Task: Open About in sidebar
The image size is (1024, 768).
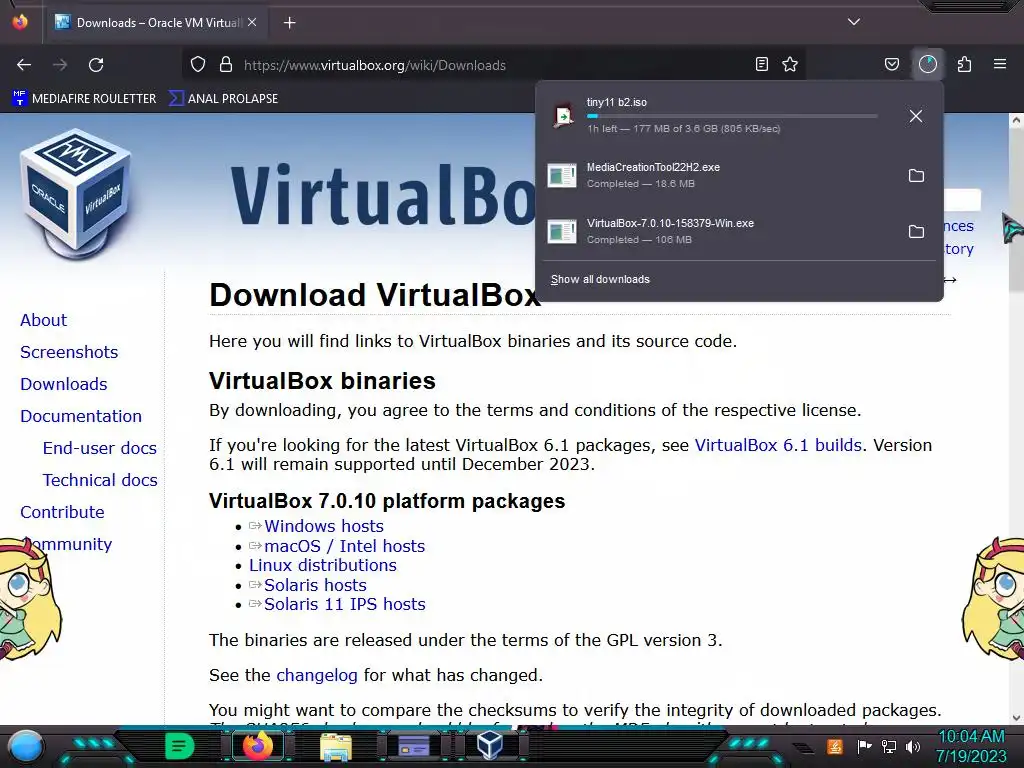Action: [43, 320]
